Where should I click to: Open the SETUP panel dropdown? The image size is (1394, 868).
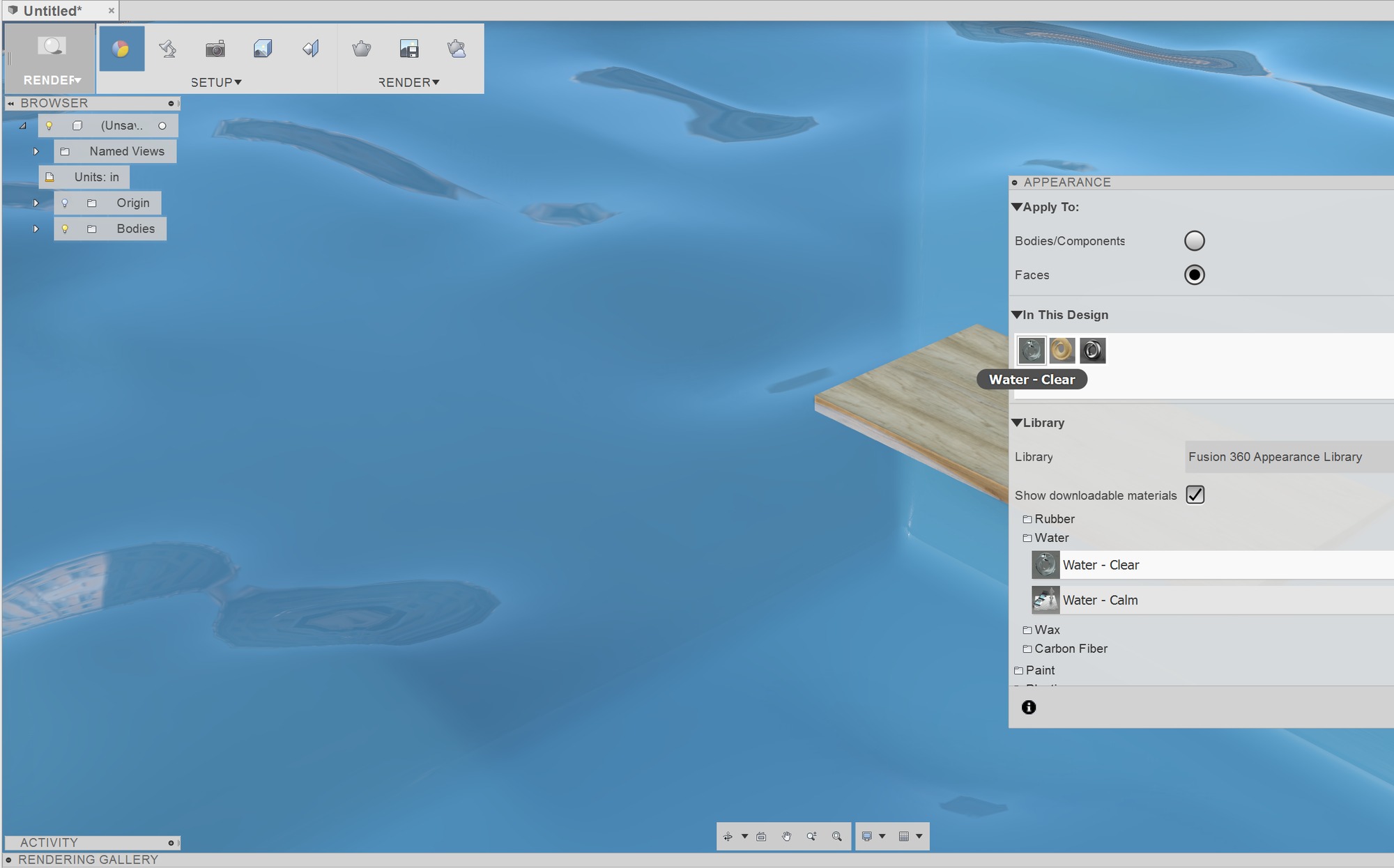[x=217, y=82]
